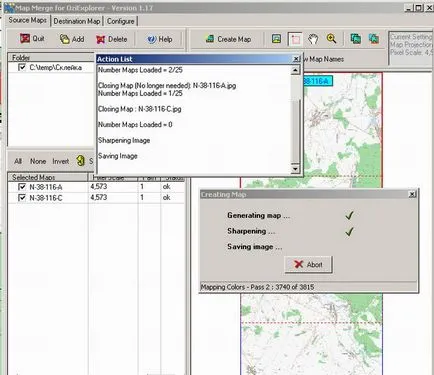Click 'Number Maps Loaded = 0' line

point(135,125)
